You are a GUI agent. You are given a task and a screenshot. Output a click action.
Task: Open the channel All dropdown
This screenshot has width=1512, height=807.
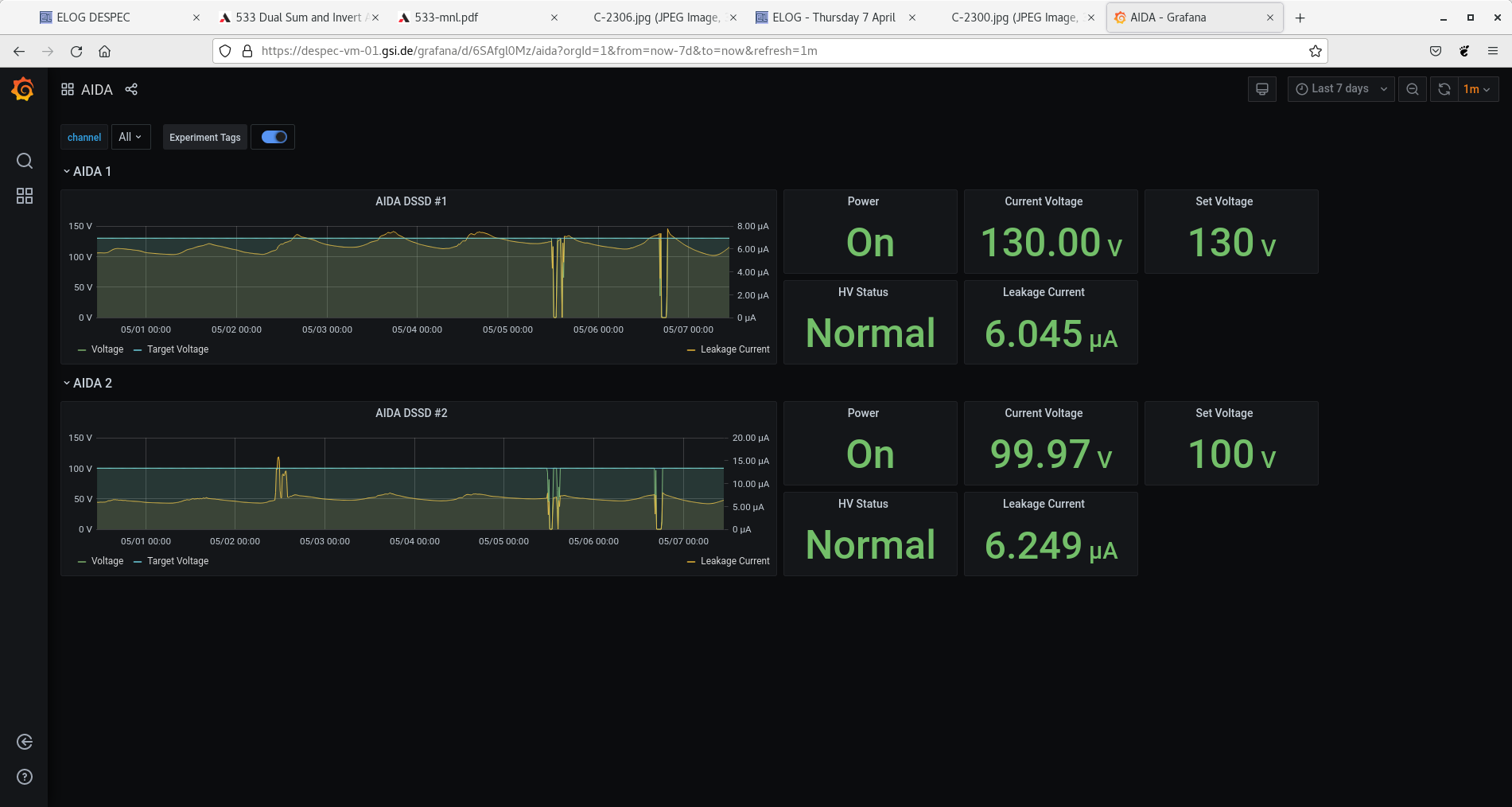[x=130, y=137]
